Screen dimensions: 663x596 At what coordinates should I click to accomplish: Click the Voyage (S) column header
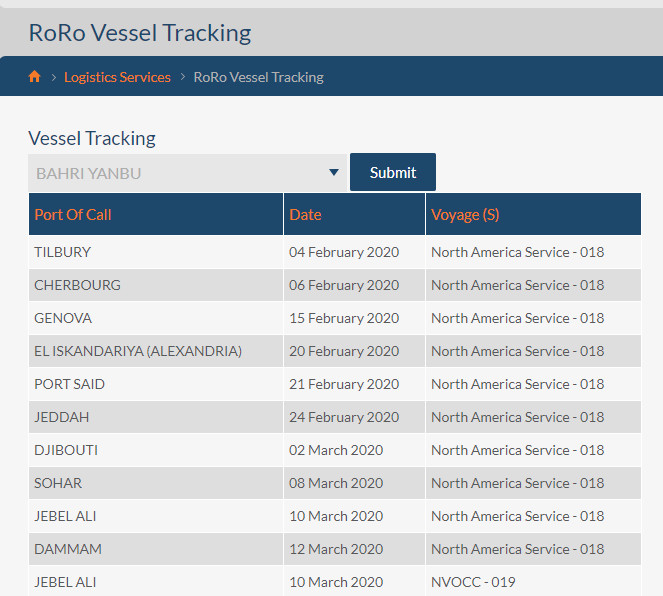pos(533,214)
